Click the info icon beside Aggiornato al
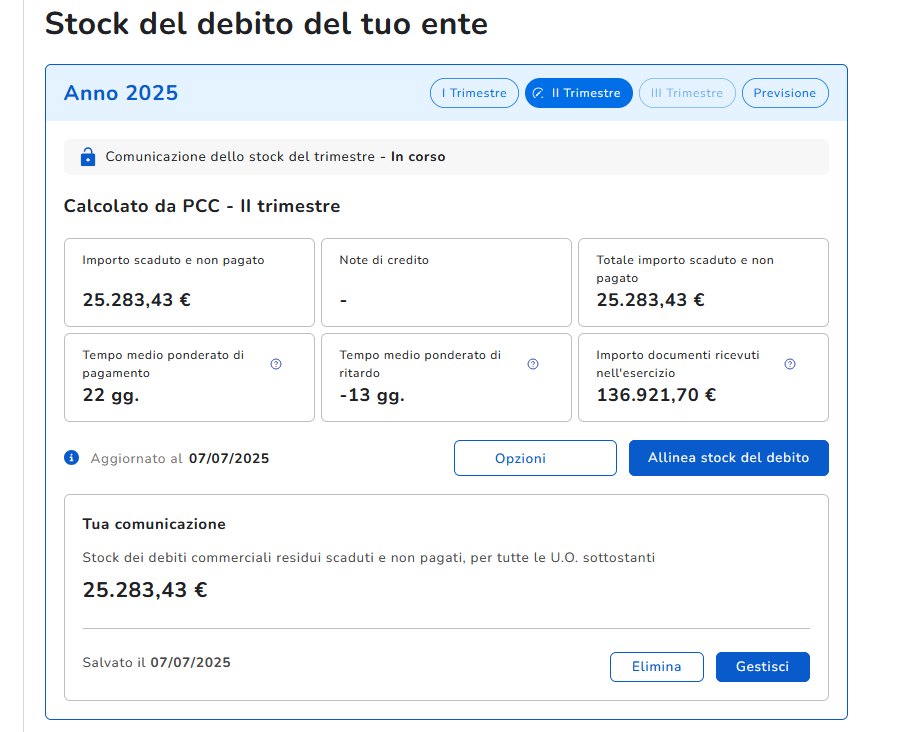The height and width of the screenshot is (732, 903). tap(71, 458)
